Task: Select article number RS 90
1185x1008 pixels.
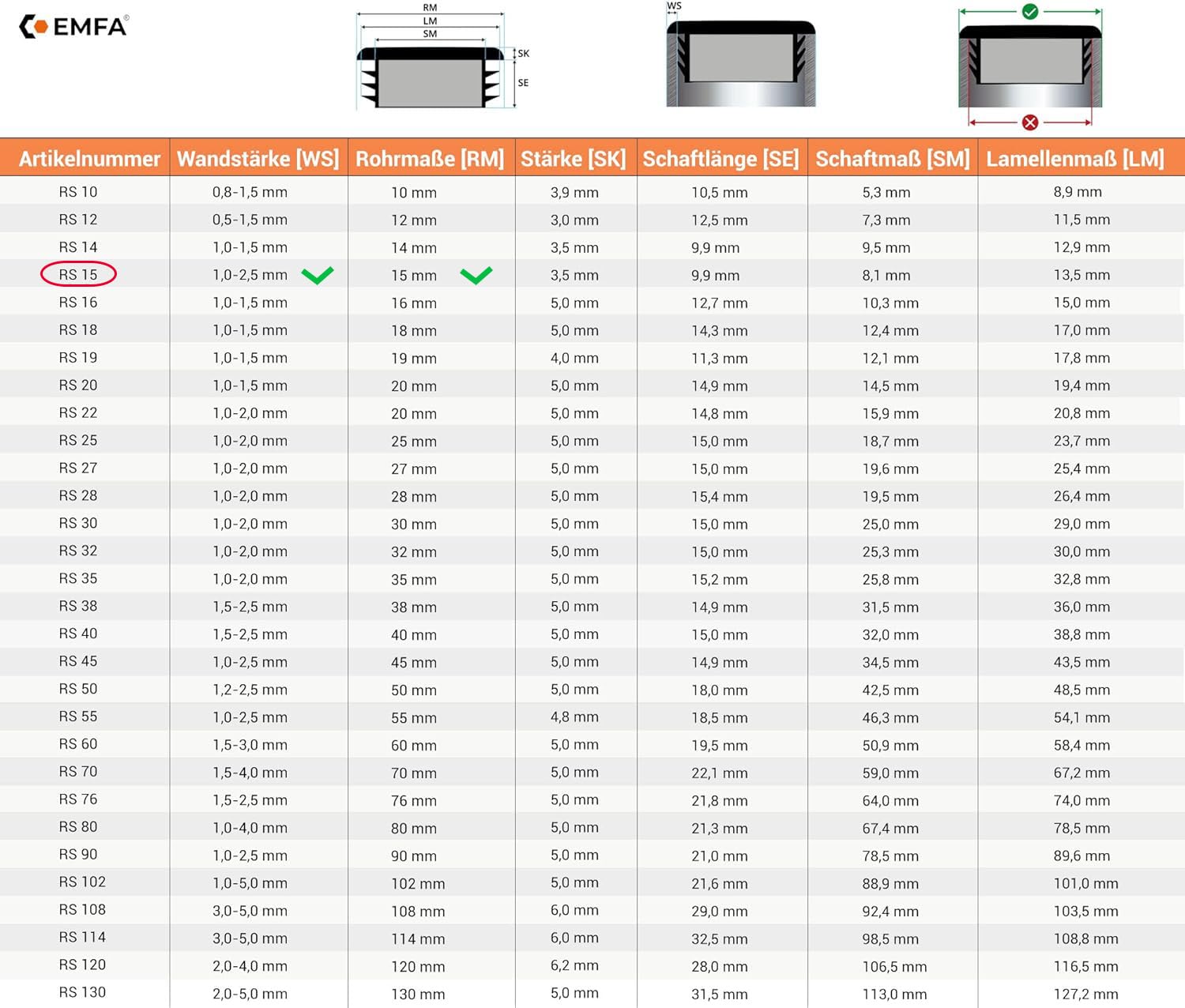Action: (x=78, y=856)
